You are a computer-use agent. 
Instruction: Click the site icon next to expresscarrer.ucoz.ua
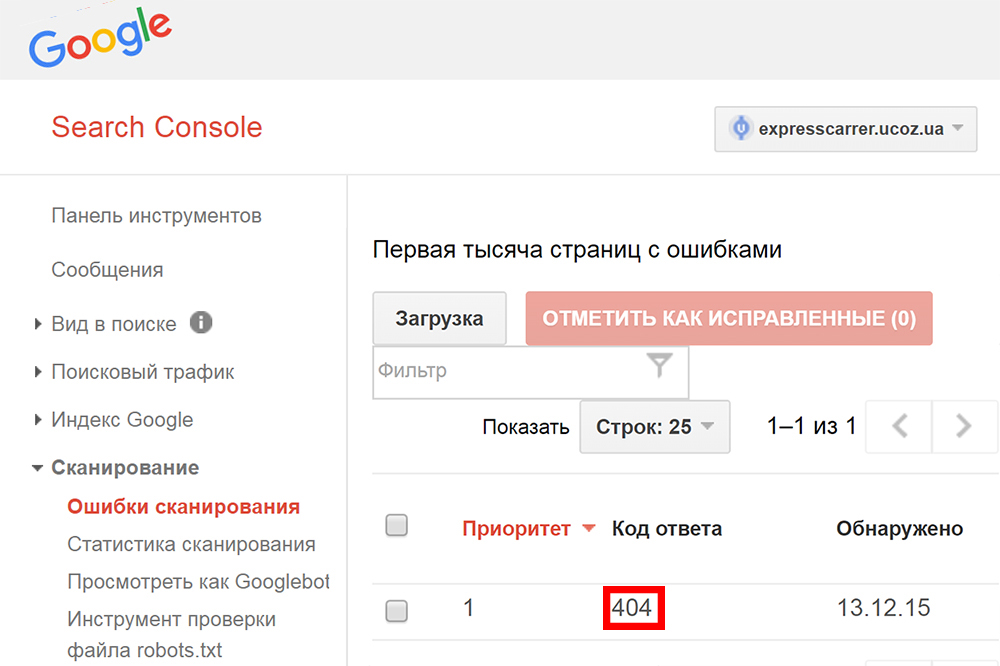pos(740,128)
